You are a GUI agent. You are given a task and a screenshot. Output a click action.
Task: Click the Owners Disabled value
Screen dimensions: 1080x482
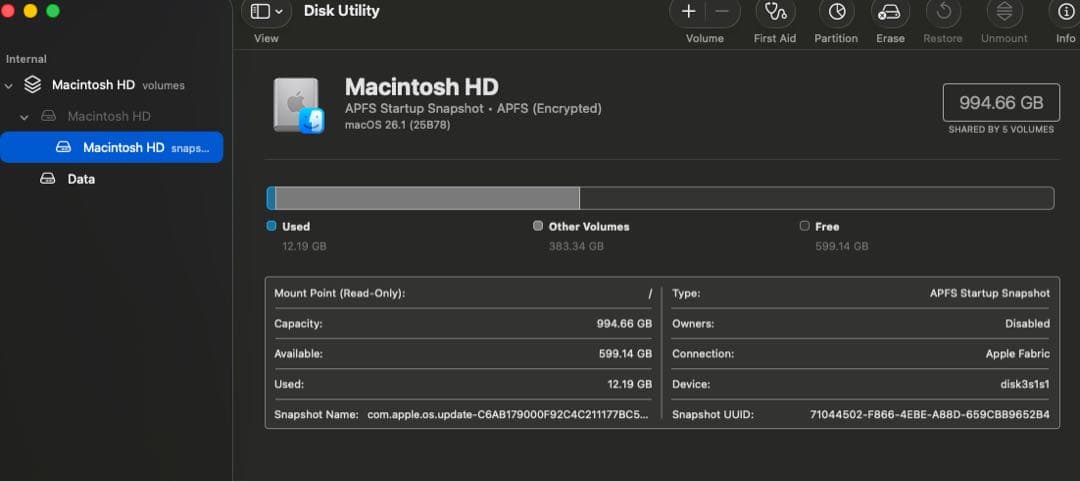1028,324
